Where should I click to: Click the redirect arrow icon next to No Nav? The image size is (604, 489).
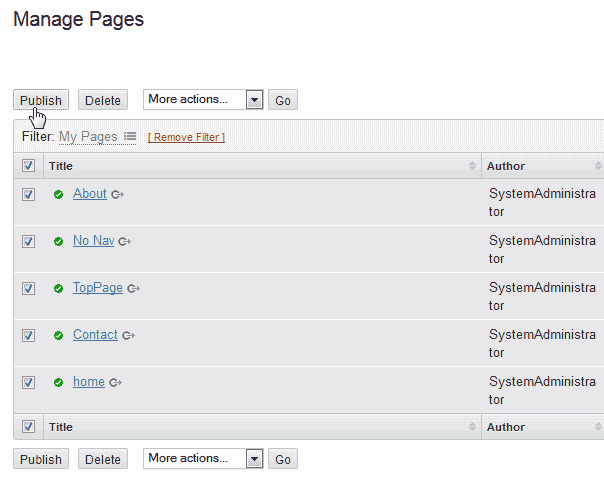(125, 241)
